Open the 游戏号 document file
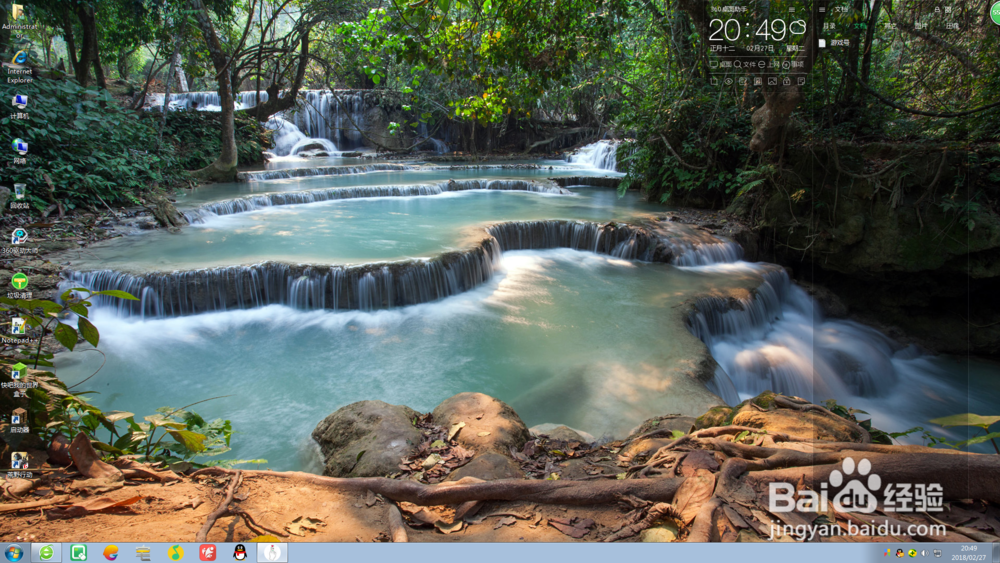The height and width of the screenshot is (563, 1000). (835, 43)
